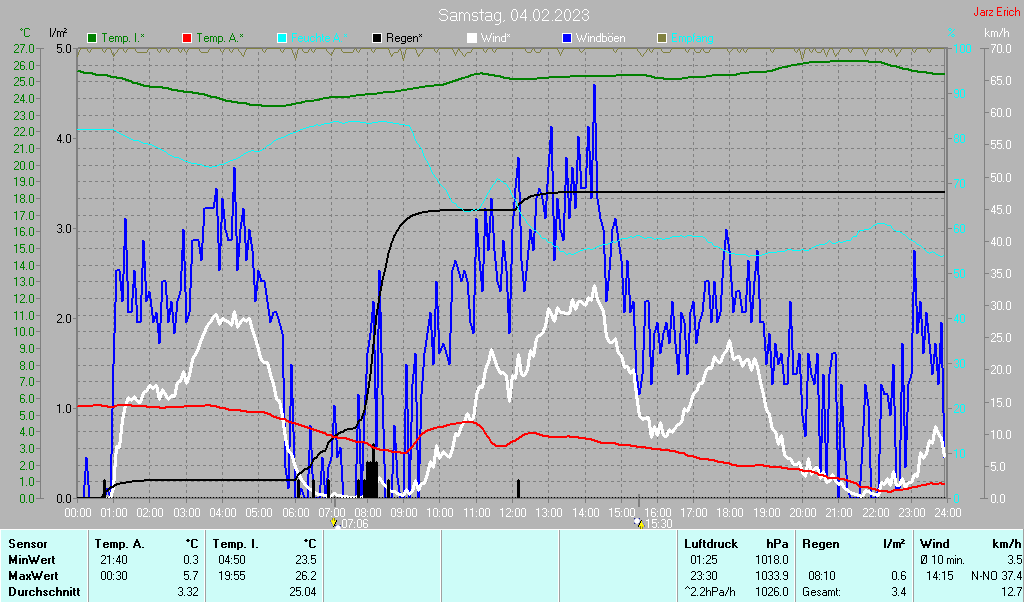Toggle the red Temp. A. legend square
The height and width of the screenshot is (602, 1024).
coord(187,38)
